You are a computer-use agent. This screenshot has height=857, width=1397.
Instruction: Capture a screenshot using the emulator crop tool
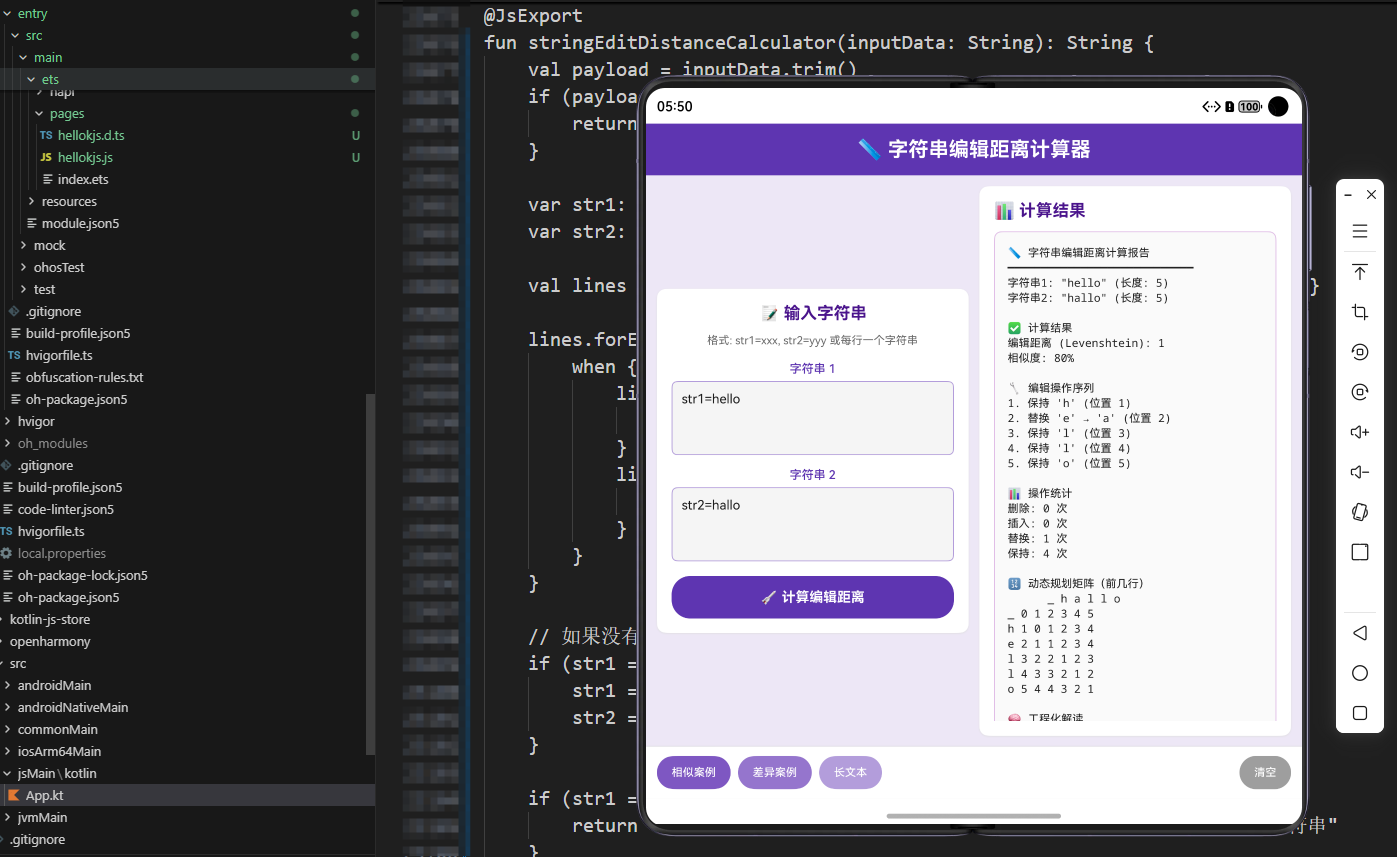pyautogui.click(x=1360, y=311)
